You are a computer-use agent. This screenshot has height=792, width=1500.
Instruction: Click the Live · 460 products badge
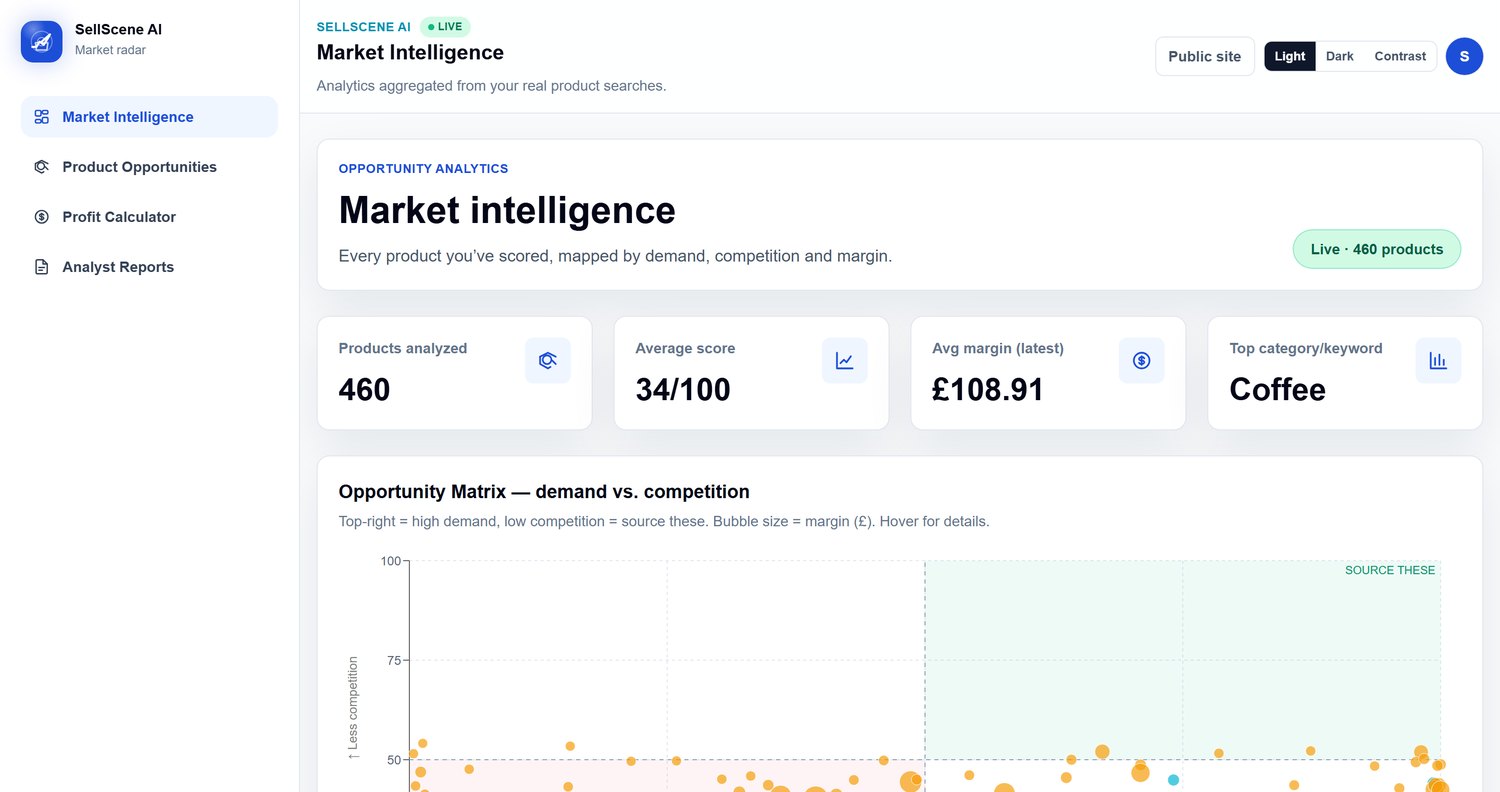1377,249
